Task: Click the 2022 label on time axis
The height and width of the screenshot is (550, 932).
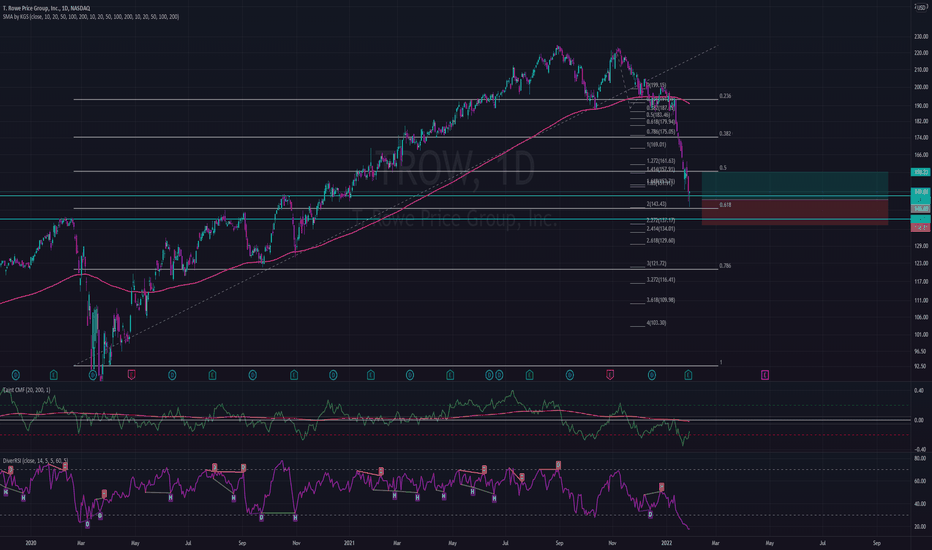Action: coord(667,543)
